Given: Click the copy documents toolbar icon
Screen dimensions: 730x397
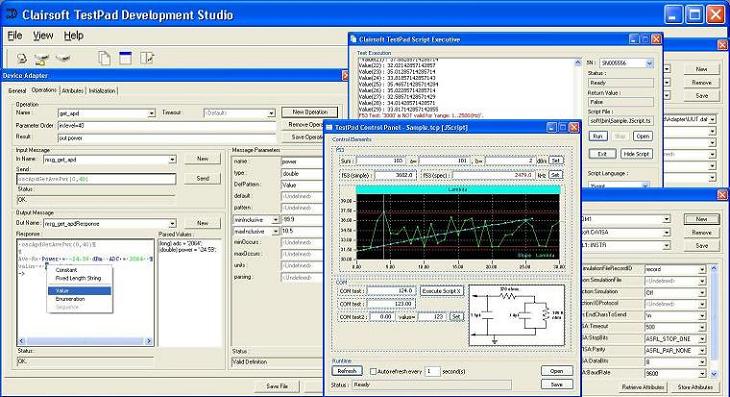Looking at the screenshot, I should (104, 58).
